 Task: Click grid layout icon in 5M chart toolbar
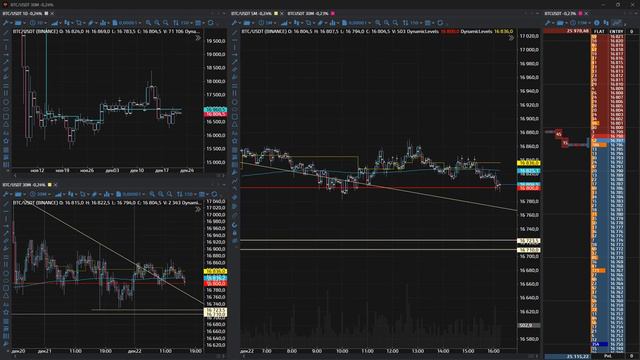click(x=427, y=23)
